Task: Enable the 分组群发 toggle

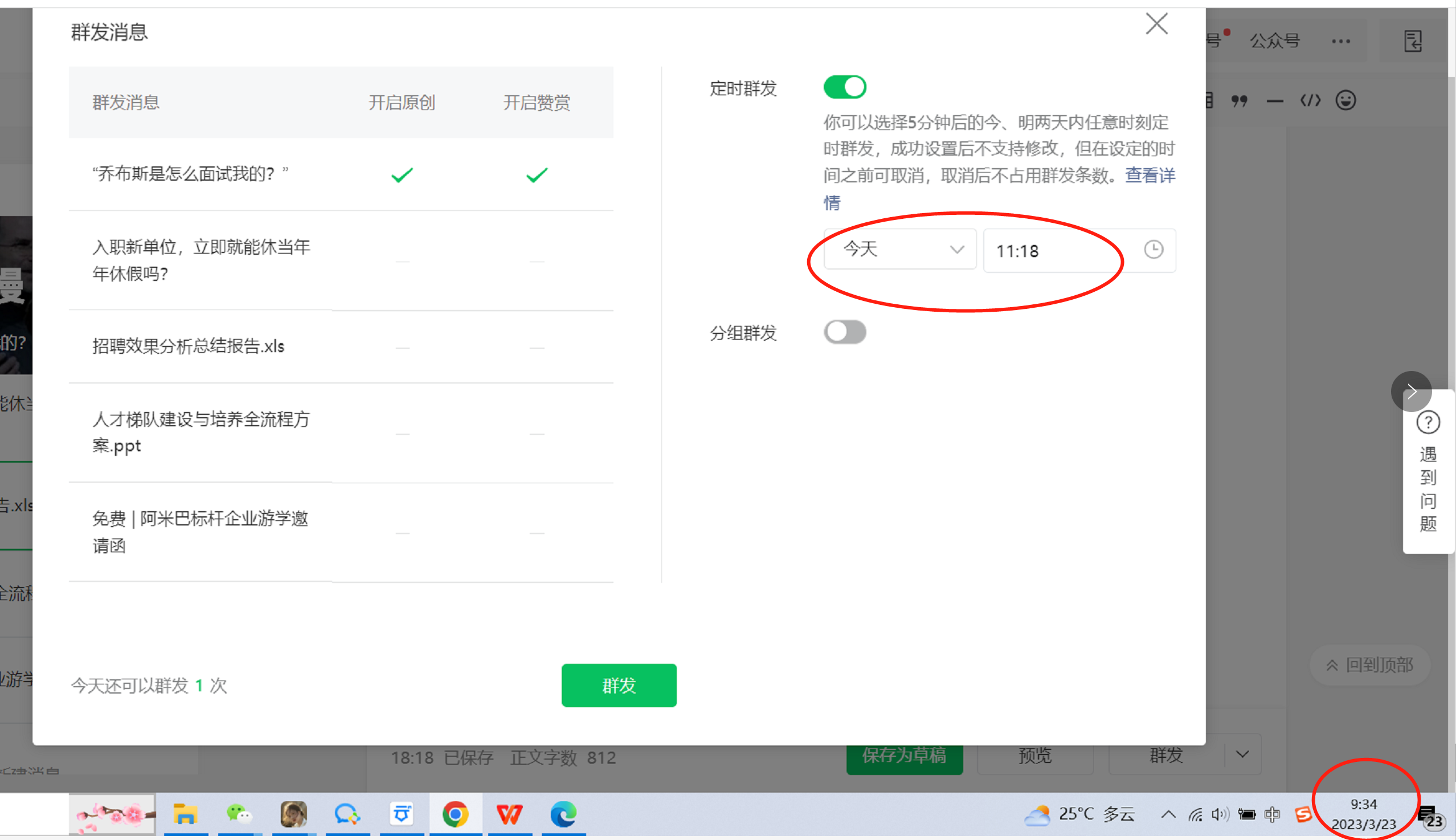Action: pyautogui.click(x=845, y=332)
